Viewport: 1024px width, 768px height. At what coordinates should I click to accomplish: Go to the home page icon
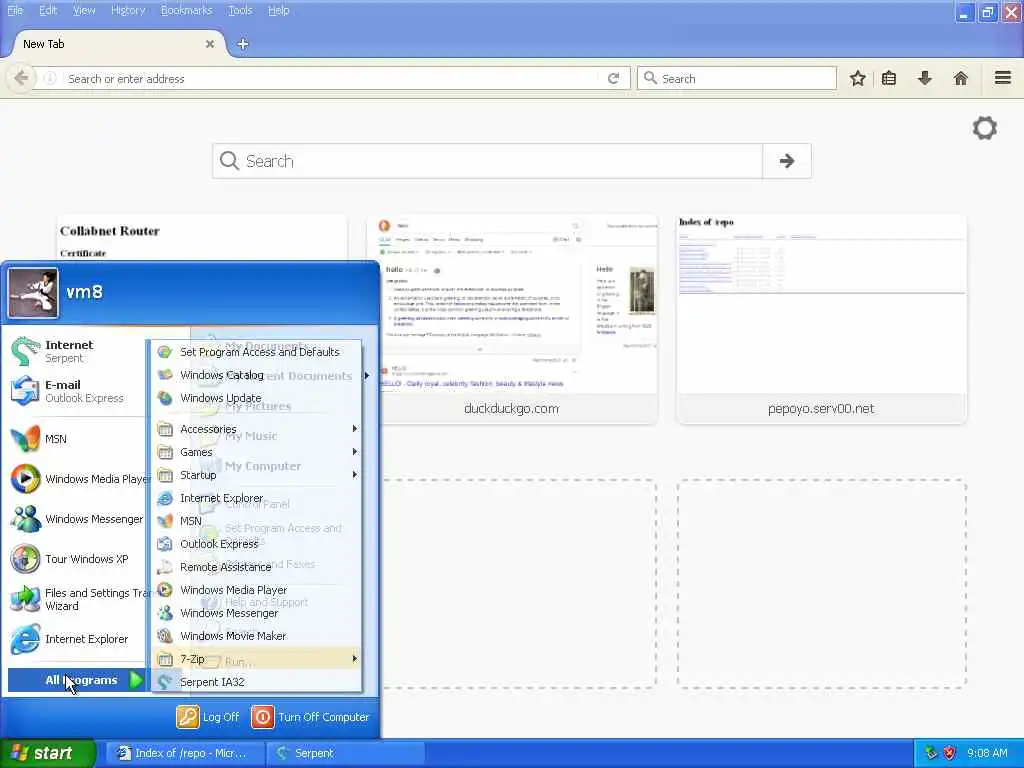click(x=961, y=78)
